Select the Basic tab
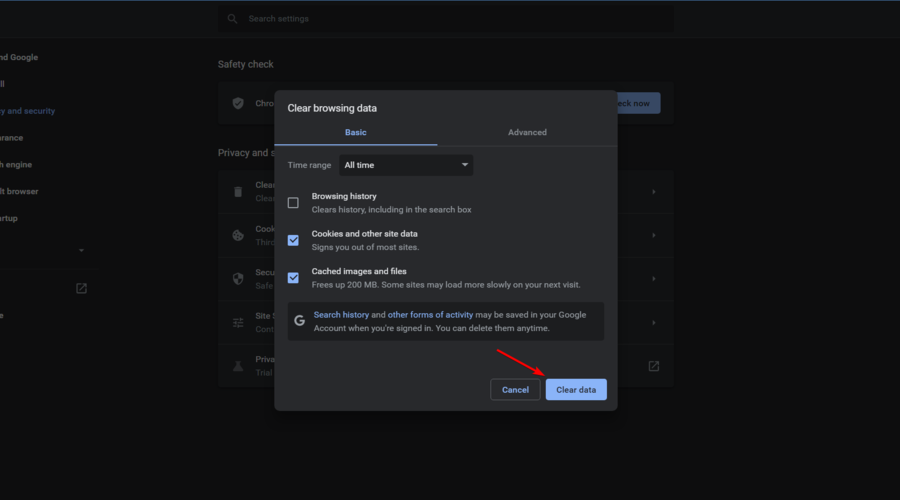 (x=356, y=133)
